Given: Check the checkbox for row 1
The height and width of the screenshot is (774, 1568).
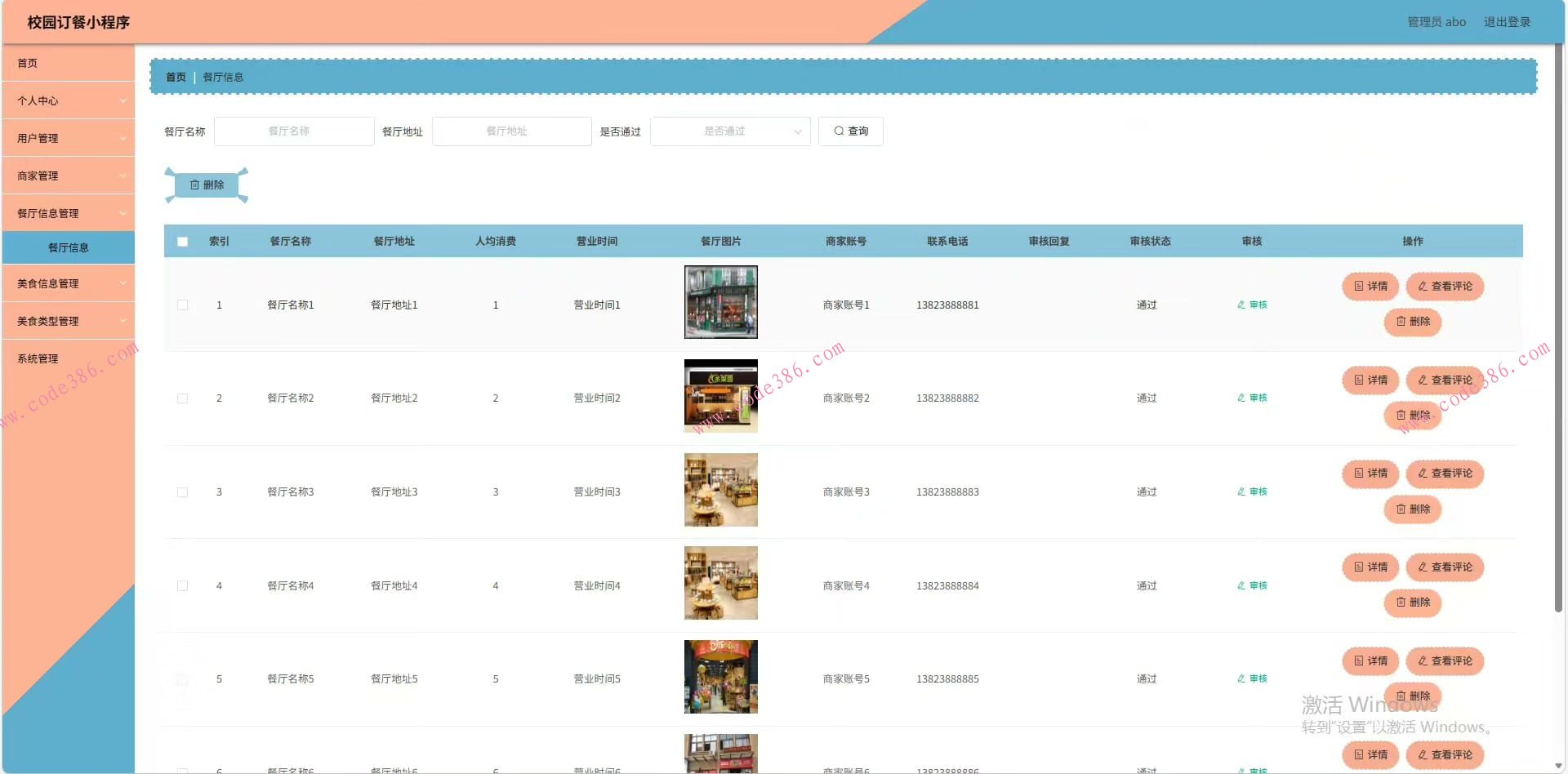Looking at the screenshot, I should pyautogui.click(x=183, y=305).
